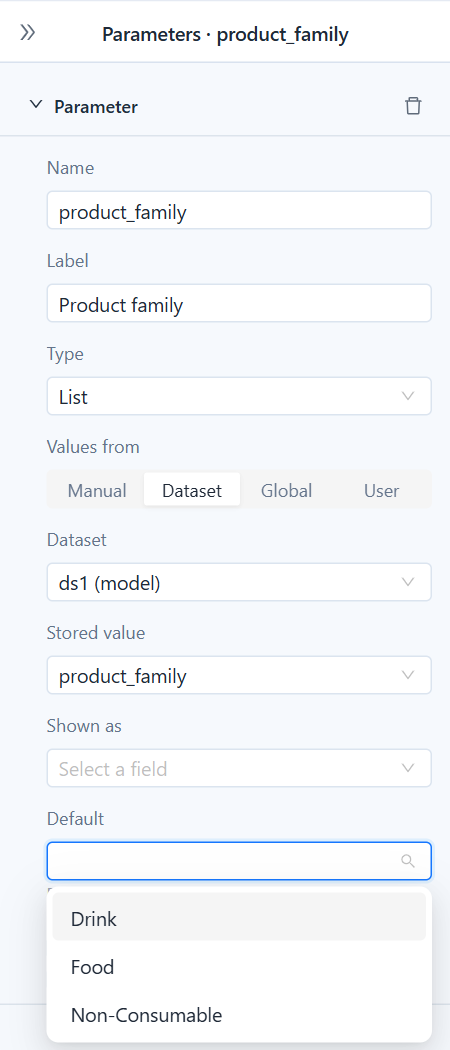Open the Type dropdown showing List
This screenshot has width=450, height=1050.
239,396
